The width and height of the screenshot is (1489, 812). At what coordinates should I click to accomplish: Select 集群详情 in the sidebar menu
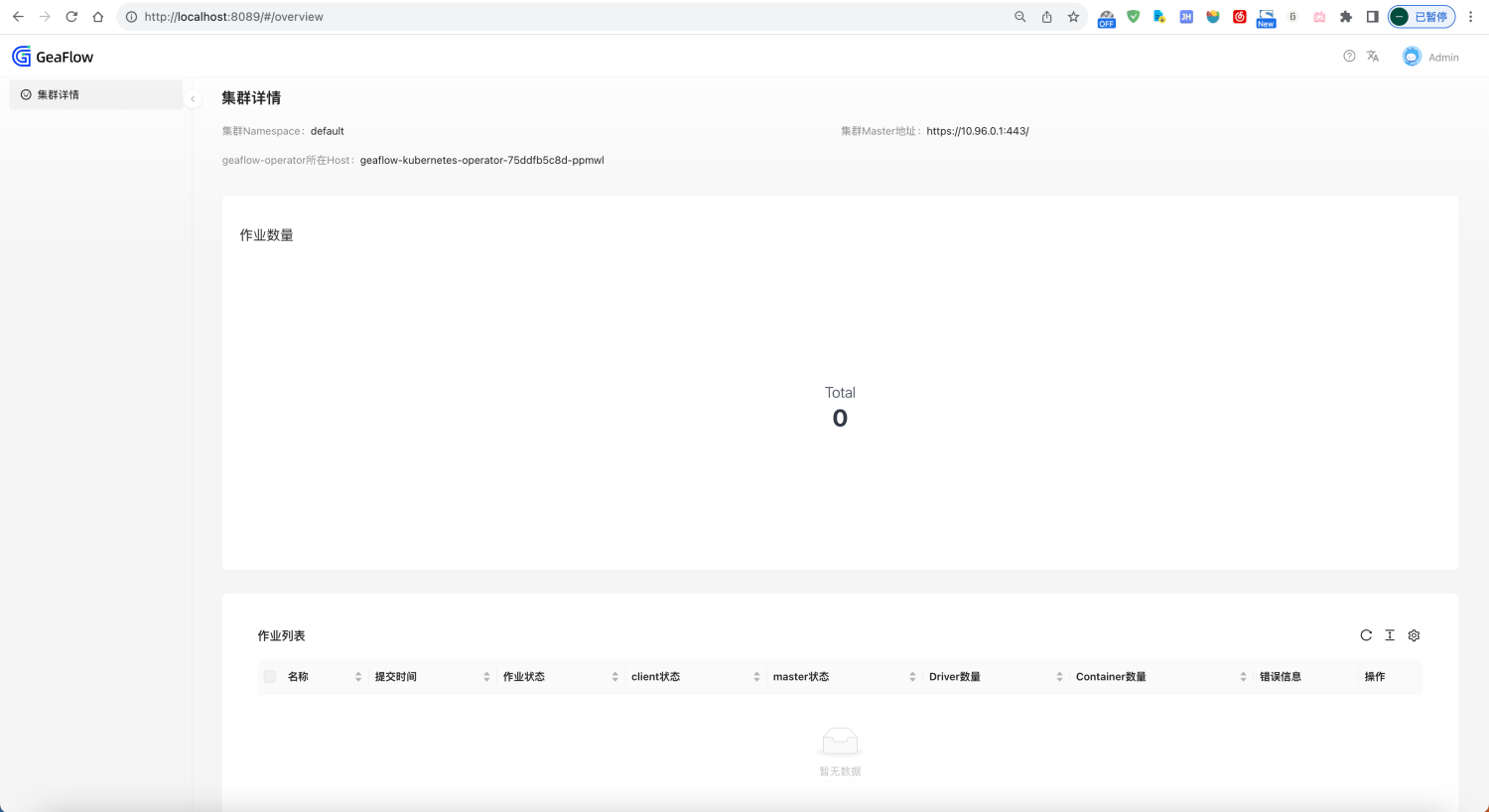(59, 95)
